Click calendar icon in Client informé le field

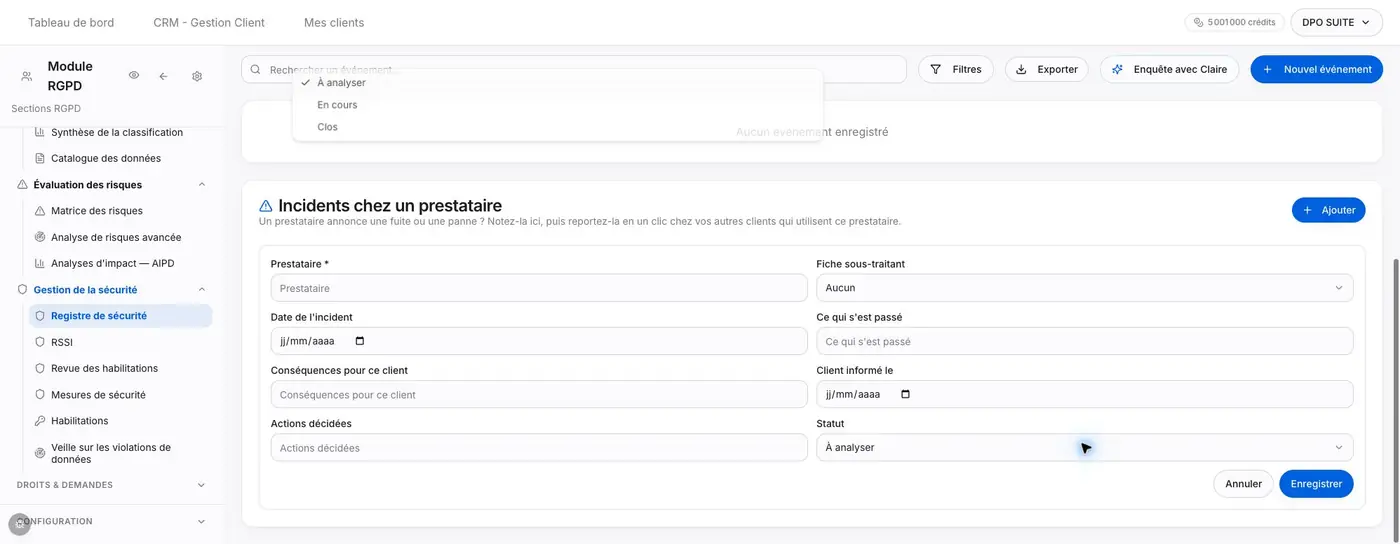click(x=906, y=394)
